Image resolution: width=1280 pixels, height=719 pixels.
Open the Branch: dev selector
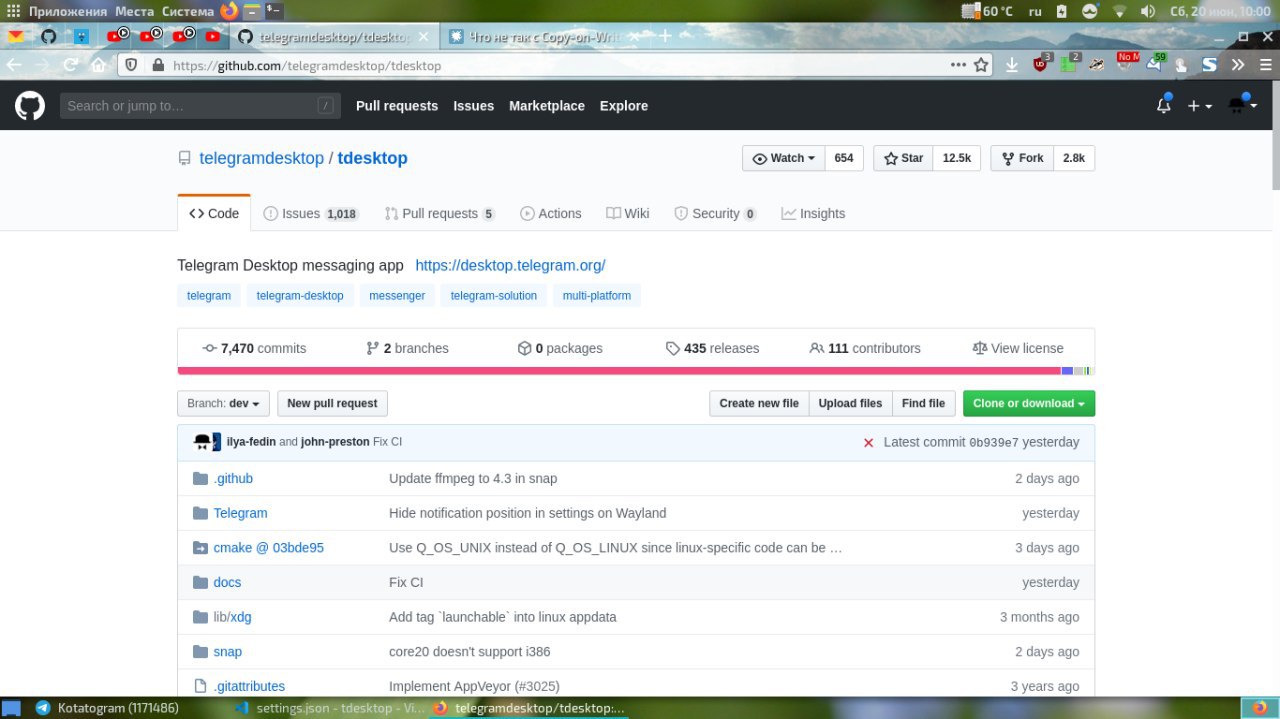coord(223,403)
